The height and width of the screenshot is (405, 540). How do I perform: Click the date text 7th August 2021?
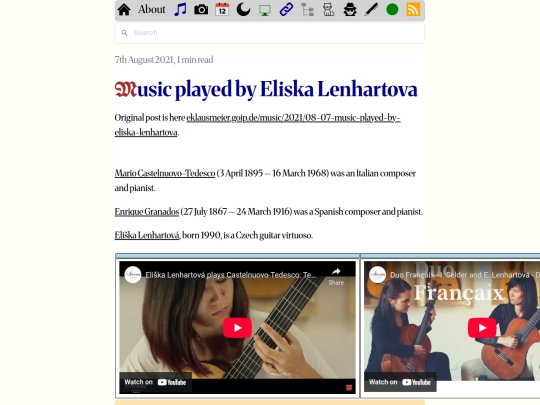(144, 60)
